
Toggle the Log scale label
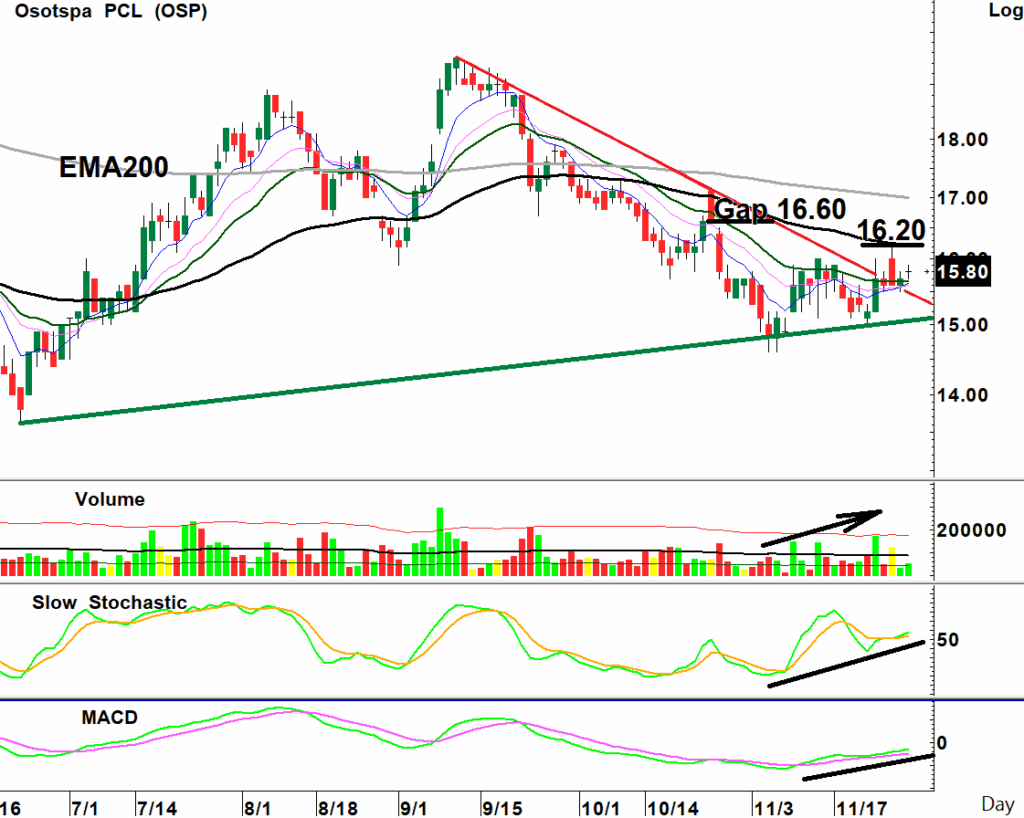click(1004, 12)
